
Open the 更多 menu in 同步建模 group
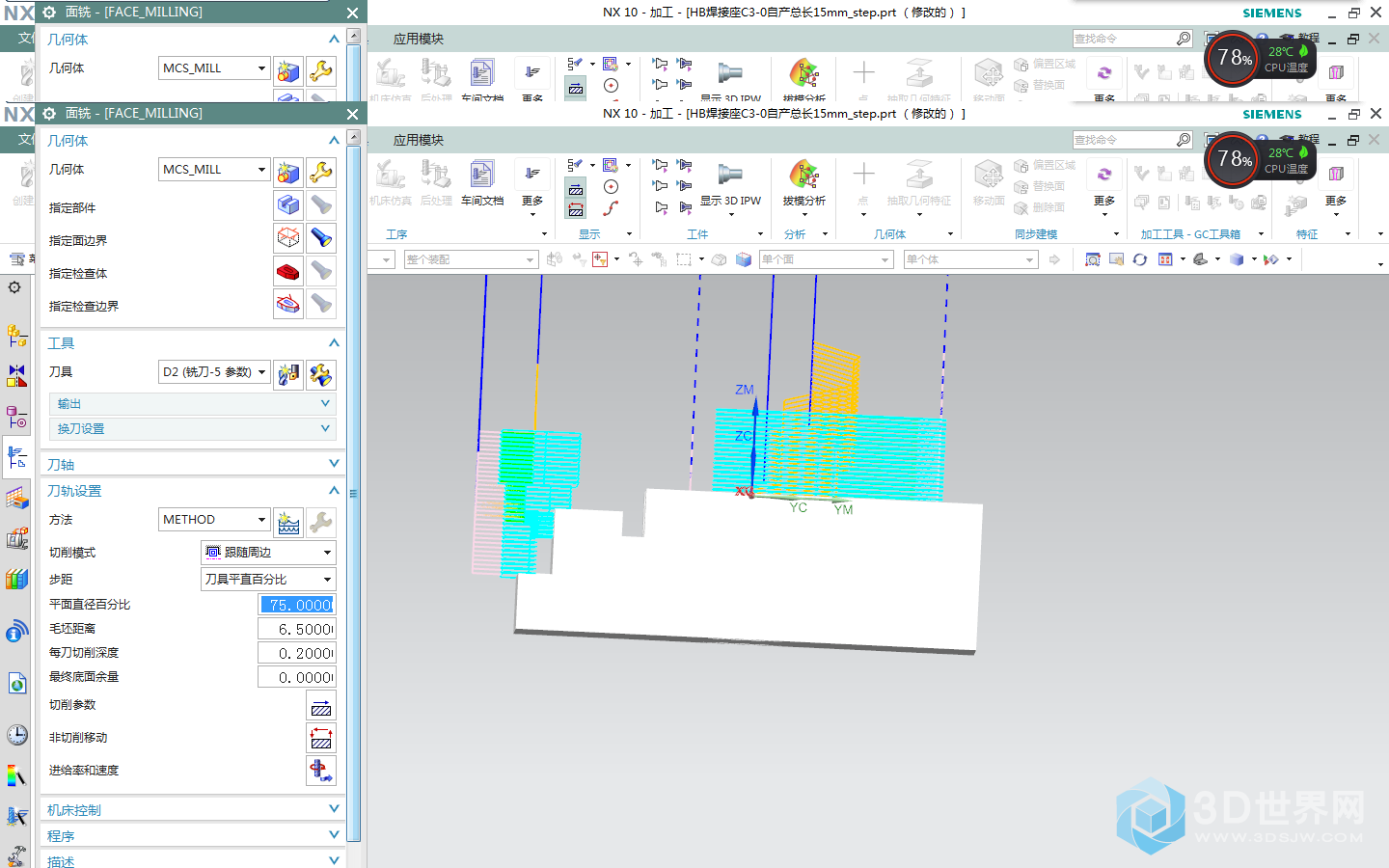pos(1104,186)
